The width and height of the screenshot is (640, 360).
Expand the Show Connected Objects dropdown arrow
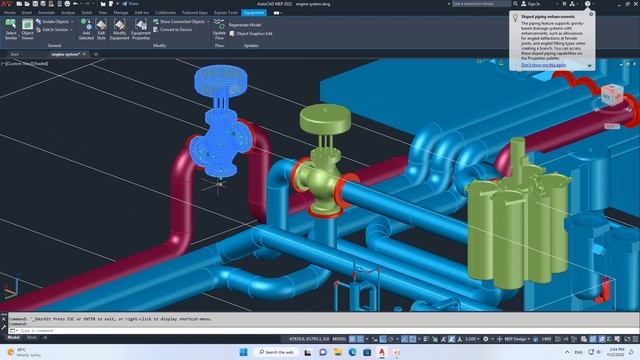pyautogui.click(x=208, y=22)
